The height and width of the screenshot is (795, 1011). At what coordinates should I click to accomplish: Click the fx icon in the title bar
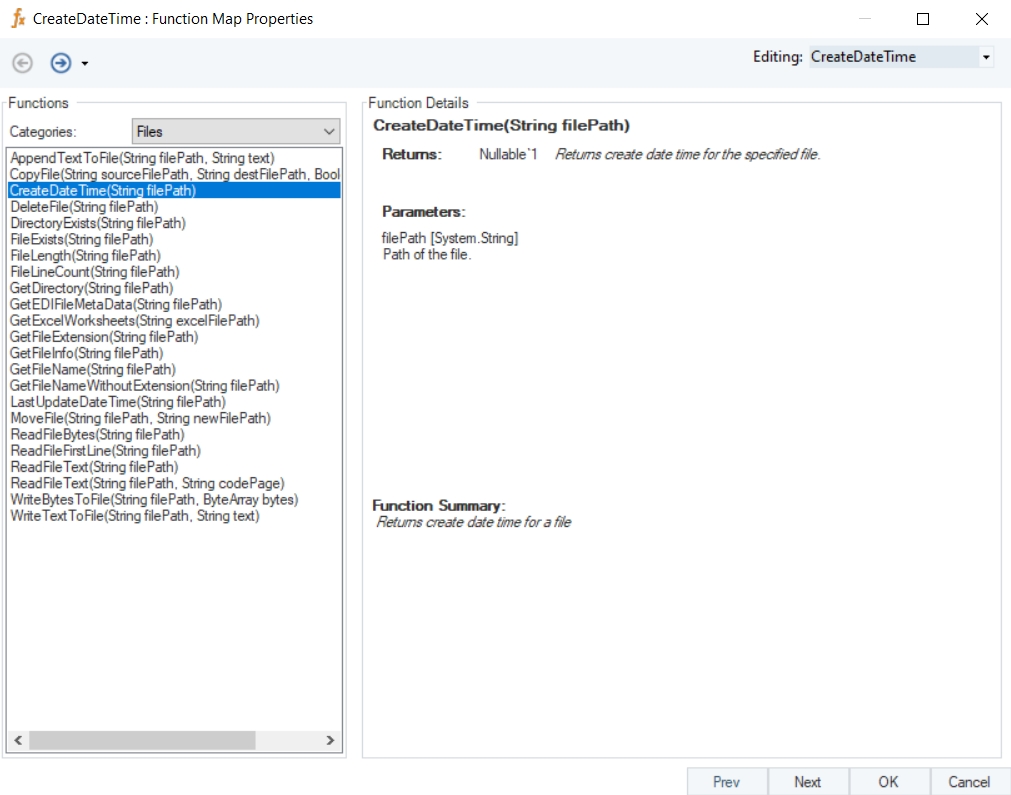(x=17, y=19)
